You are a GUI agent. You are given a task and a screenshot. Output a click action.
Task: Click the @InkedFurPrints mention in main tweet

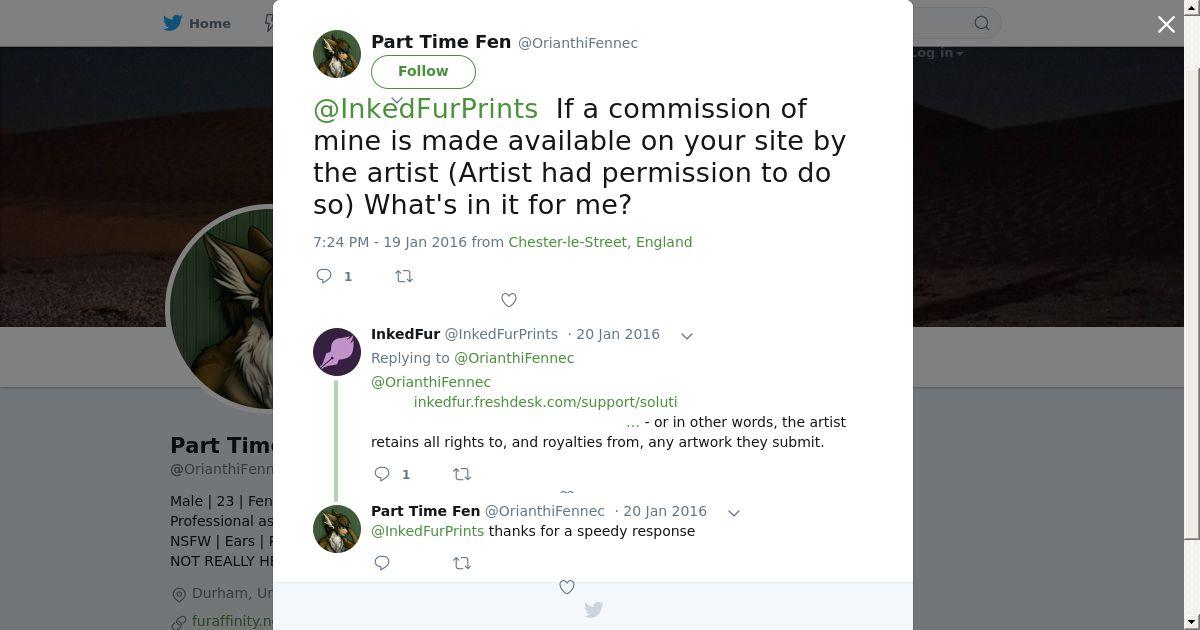pyautogui.click(x=425, y=108)
